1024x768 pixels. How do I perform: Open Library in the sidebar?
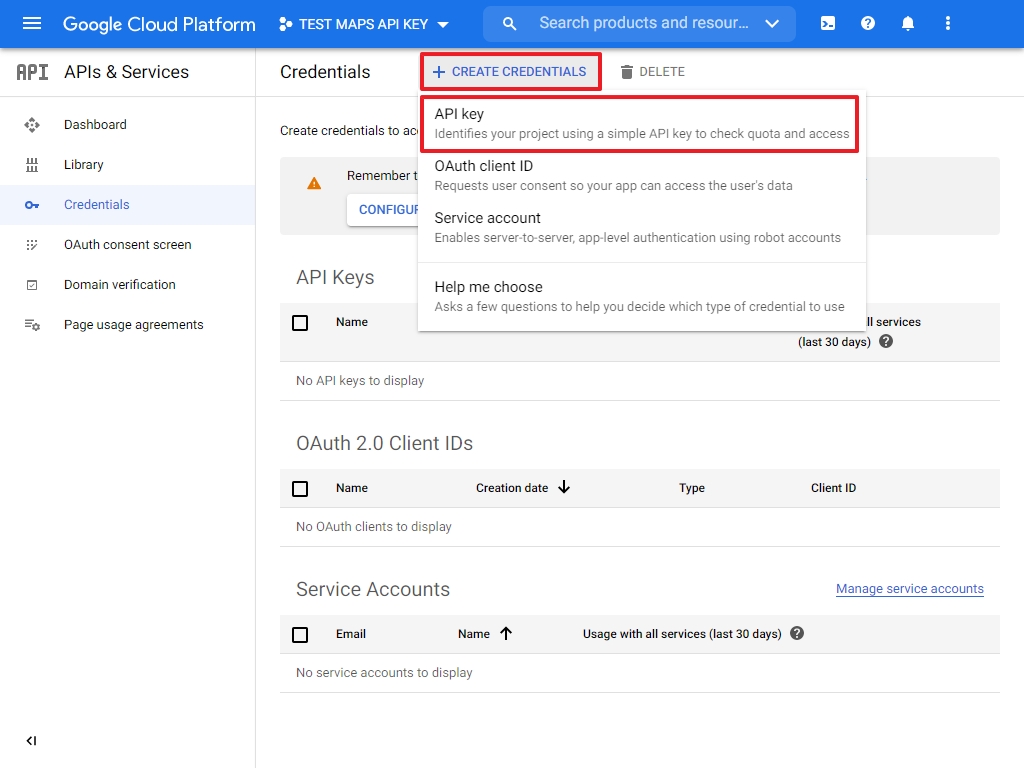pyautogui.click(x=84, y=165)
